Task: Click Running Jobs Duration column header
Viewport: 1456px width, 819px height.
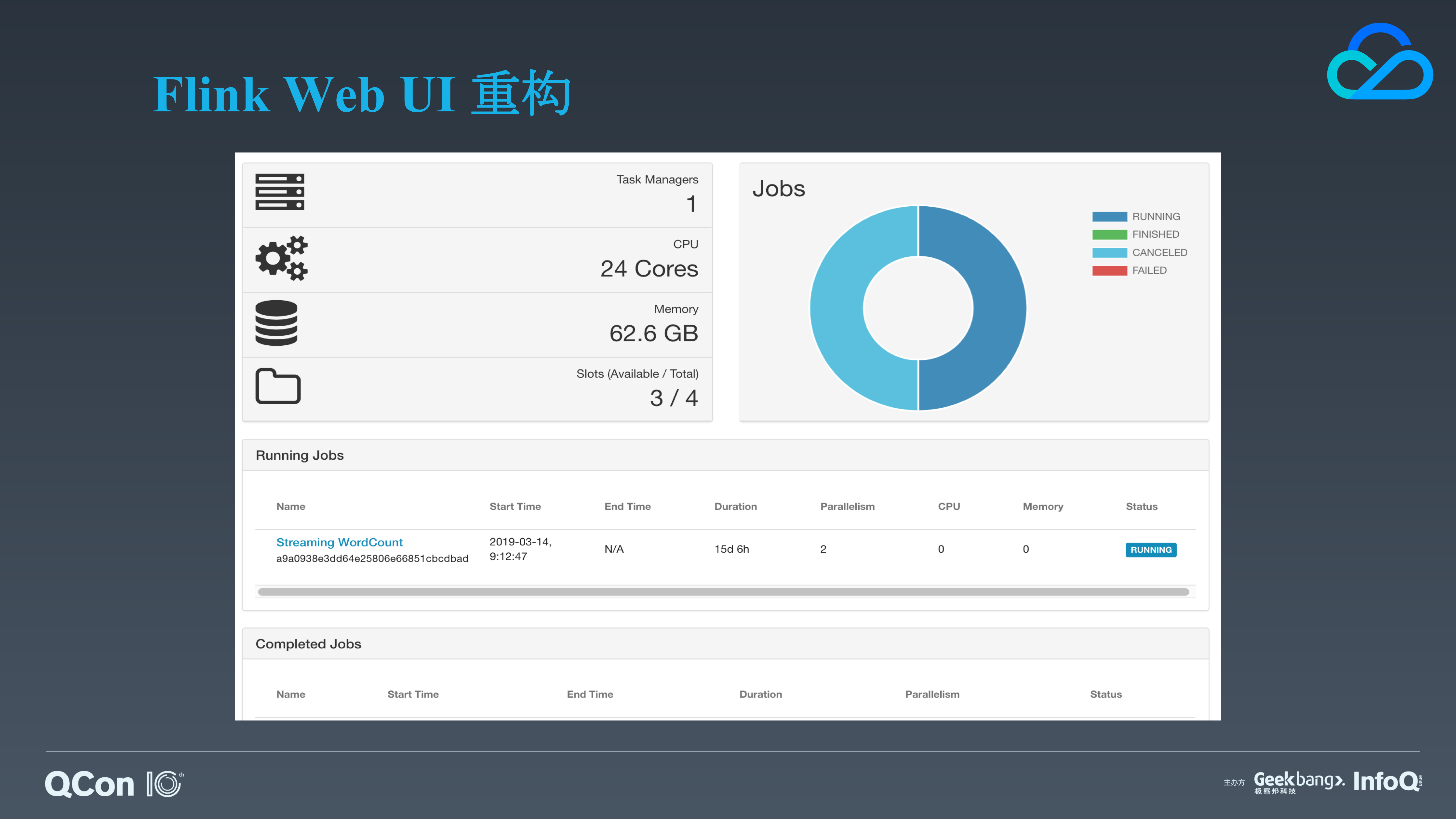Action: click(735, 506)
